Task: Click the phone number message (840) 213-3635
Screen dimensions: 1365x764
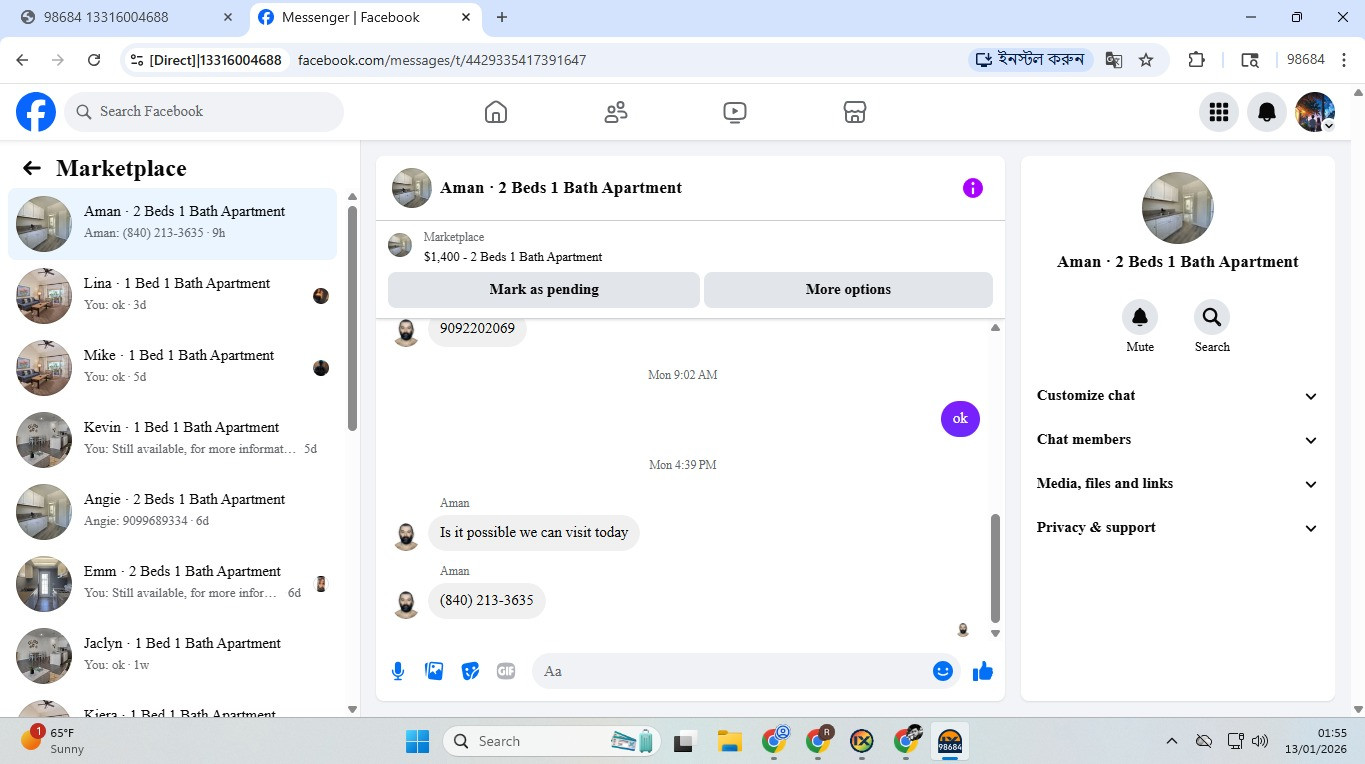Action: pyautogui.click(x=487, y=600)
